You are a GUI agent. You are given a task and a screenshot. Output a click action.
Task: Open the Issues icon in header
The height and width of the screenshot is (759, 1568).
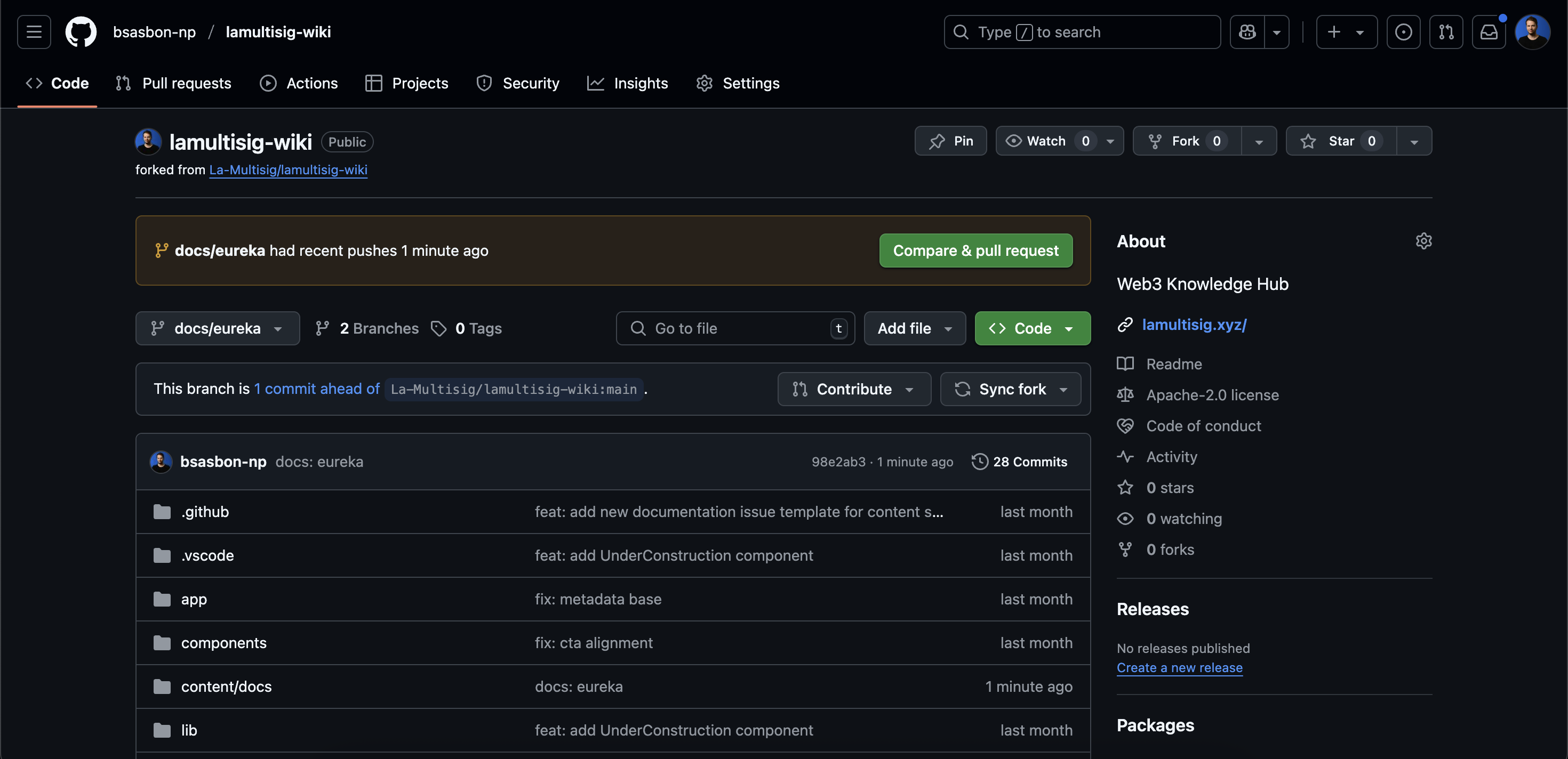pos(1404,32)
